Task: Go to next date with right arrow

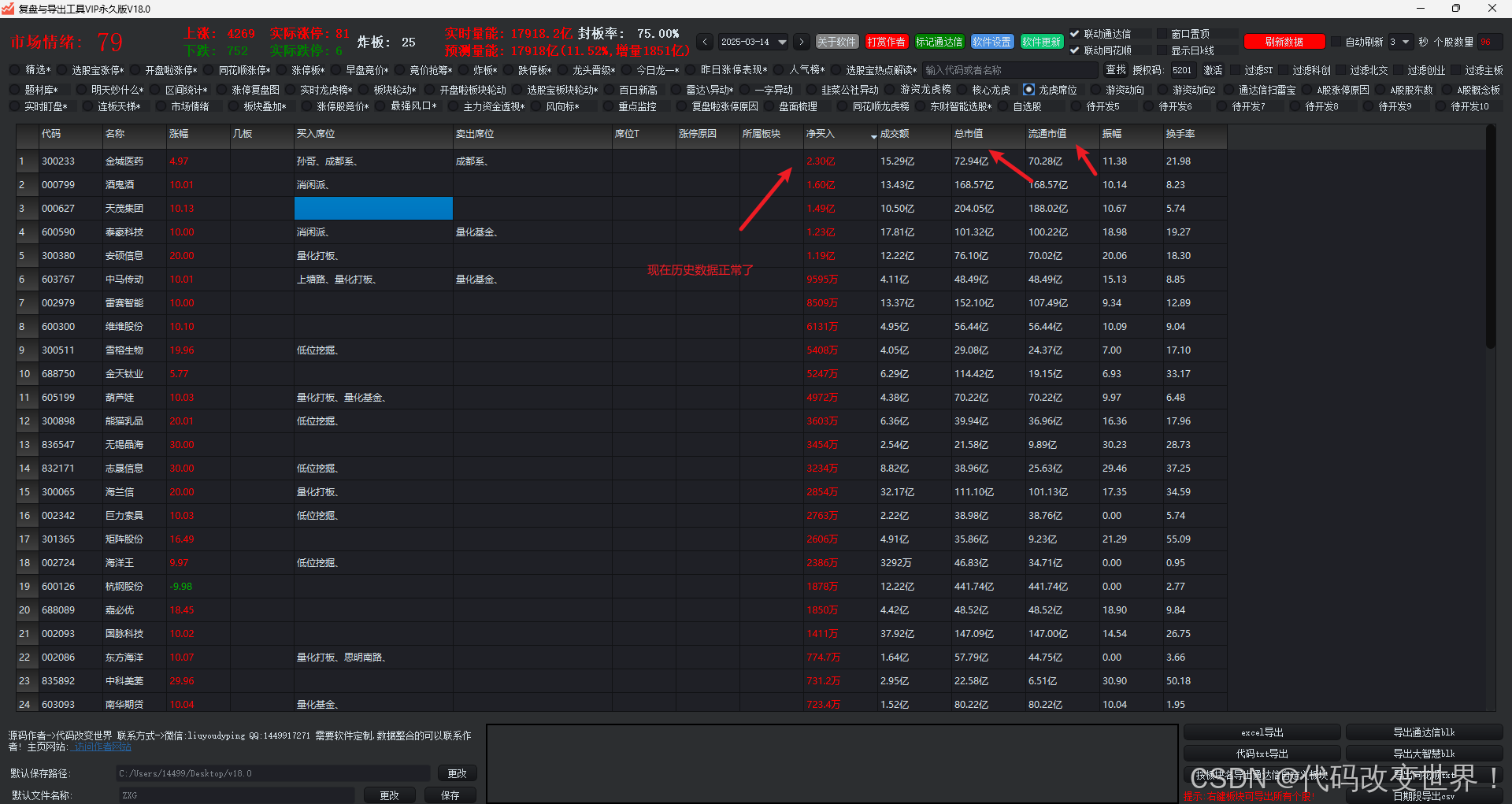Action: [x=802, y=42]
